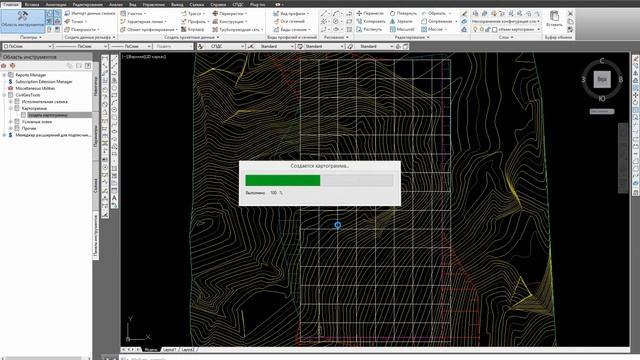Select the Обрезать trim tool
This screenshot has width=640, height=360.
tap(436, 13)
